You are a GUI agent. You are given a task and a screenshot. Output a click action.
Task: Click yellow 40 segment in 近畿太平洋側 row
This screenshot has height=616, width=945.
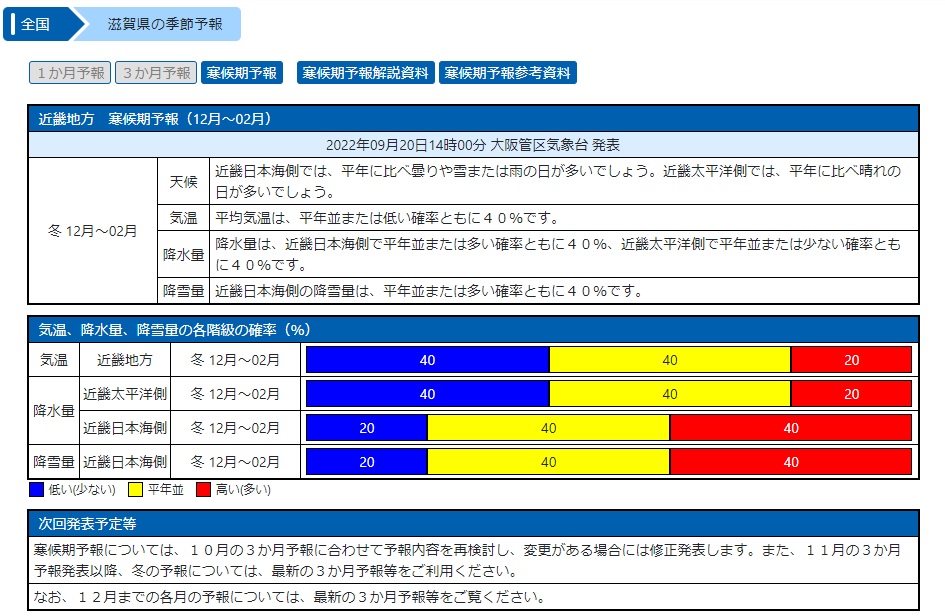pyautogui.click(x=670, y=394)
